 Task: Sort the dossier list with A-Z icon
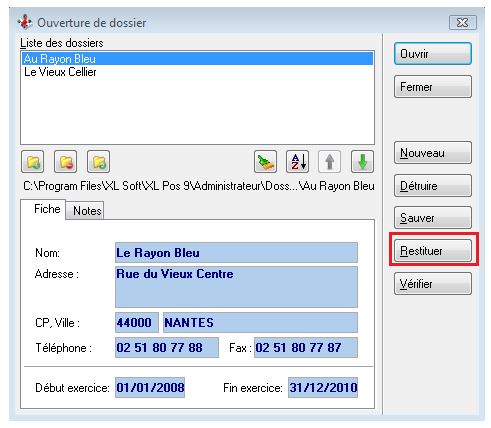point(298,162)
